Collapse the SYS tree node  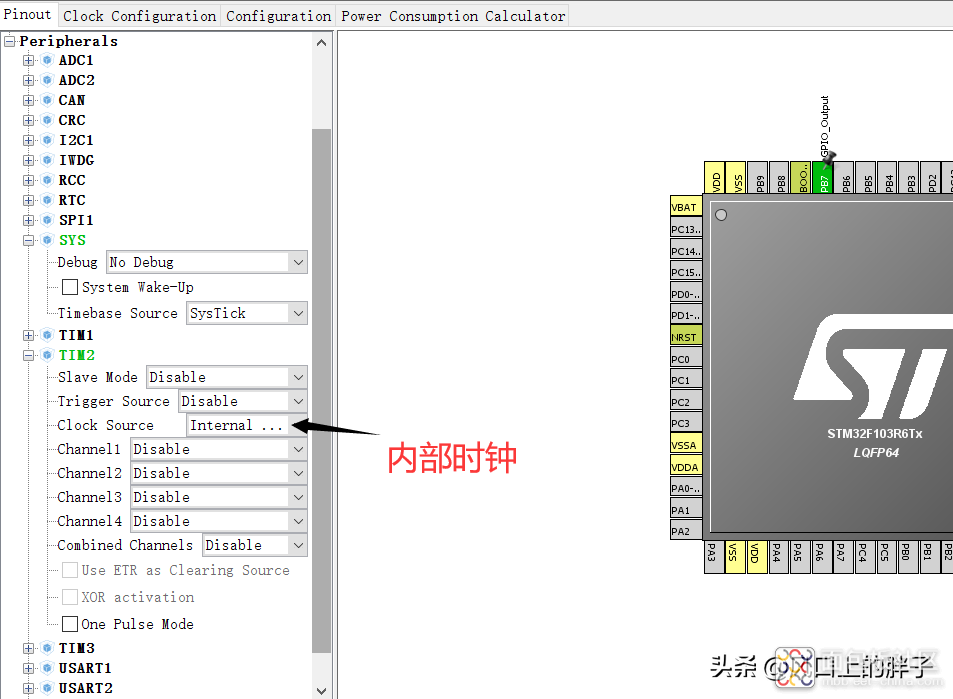[28, 240]
